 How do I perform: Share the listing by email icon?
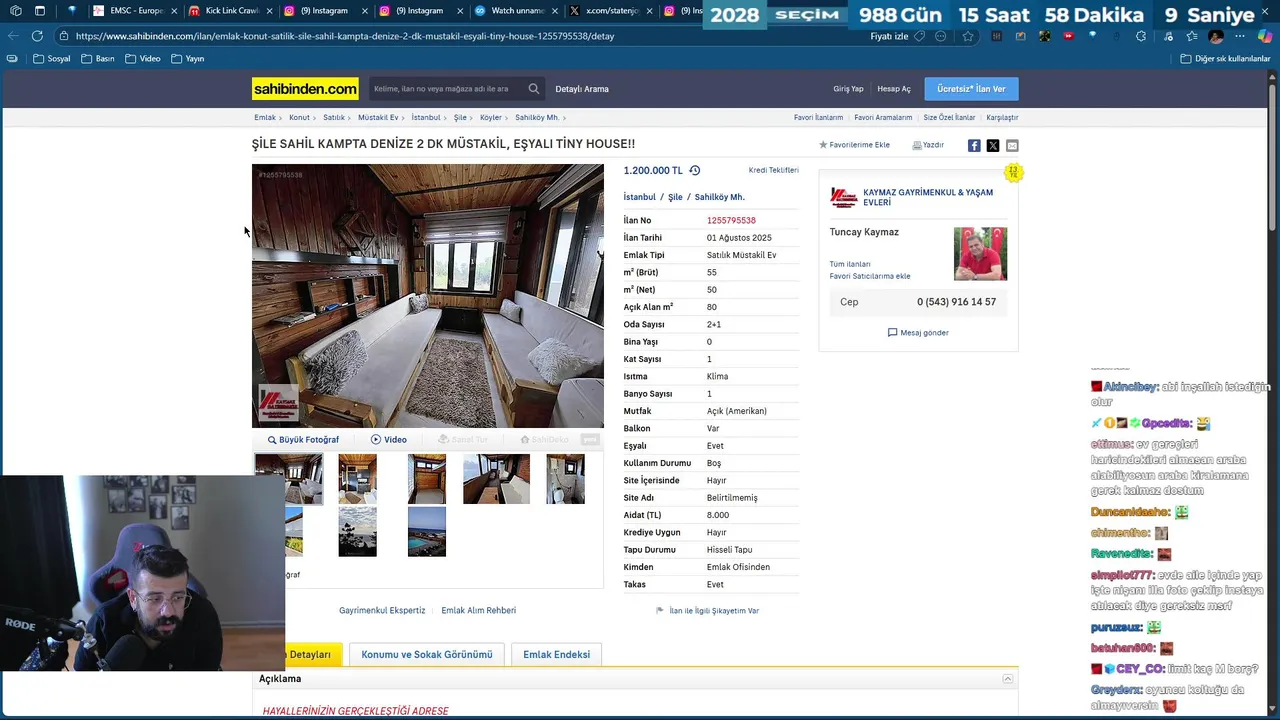(1012, 145)
